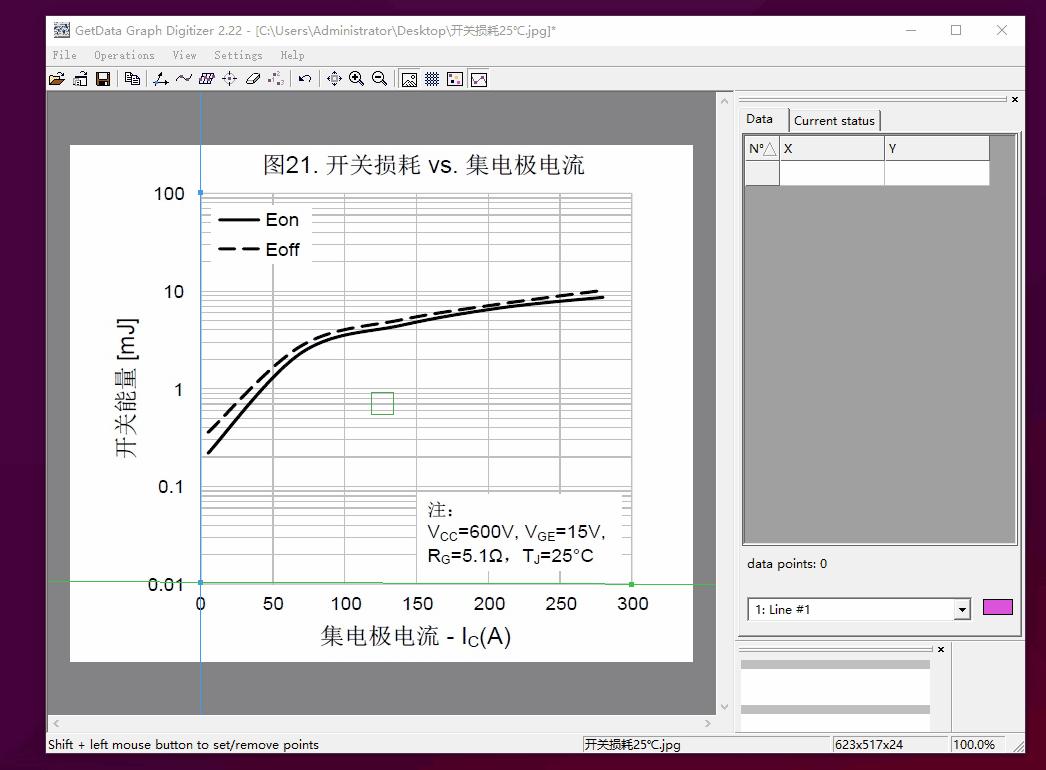Click the 623x517x24 image size status

coord(889,745)
